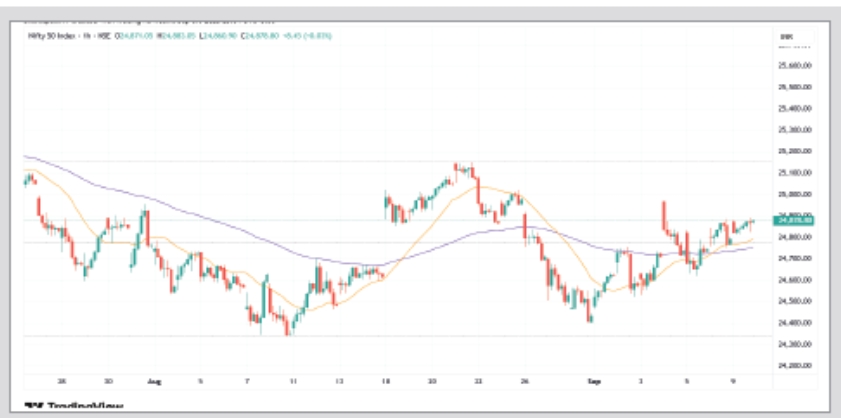This screenshot has height=418, width=841.
Task: Click the Nifty 50 Index symbol title
Action: (51, 36)
